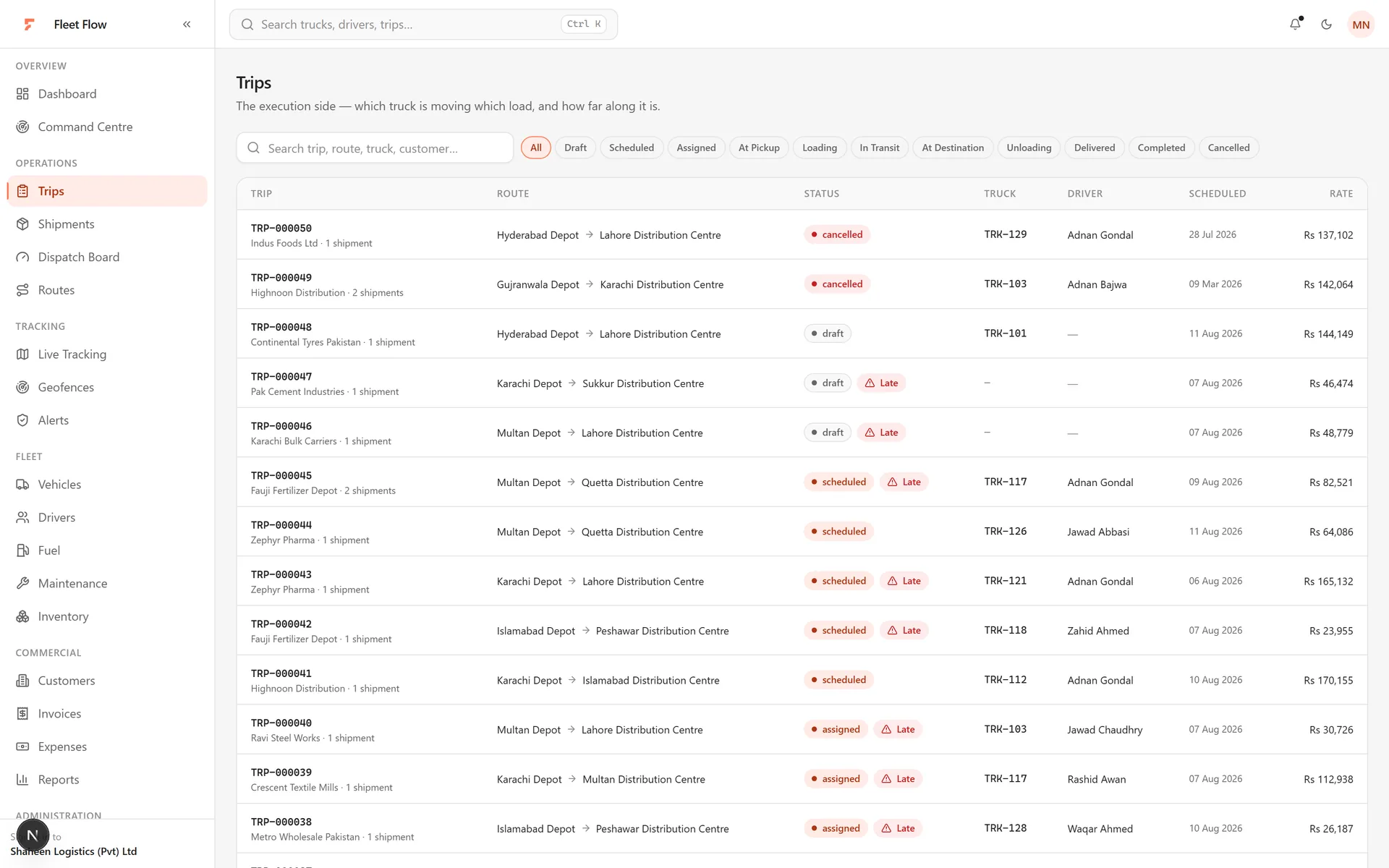Click the Reports bar chart icon
This screenshot has width=1389, height=868.
coord(23,779)
